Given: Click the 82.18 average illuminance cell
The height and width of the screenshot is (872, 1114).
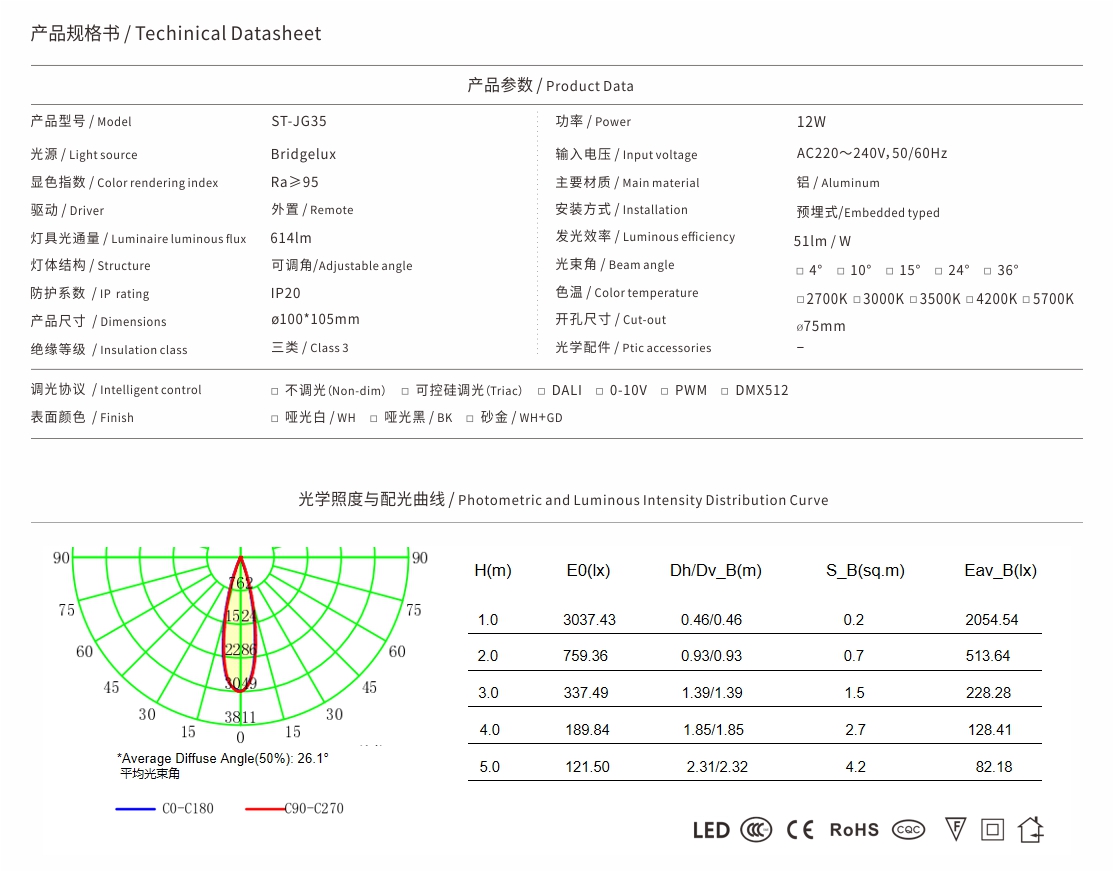Looking at the screenshot, I should coord(993,767).
